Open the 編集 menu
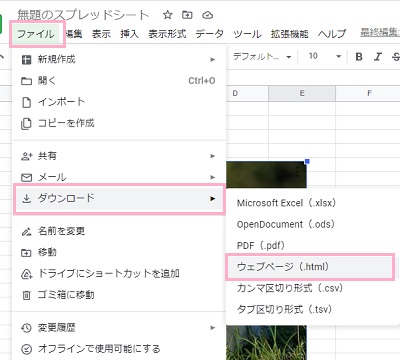 (74, 34)
